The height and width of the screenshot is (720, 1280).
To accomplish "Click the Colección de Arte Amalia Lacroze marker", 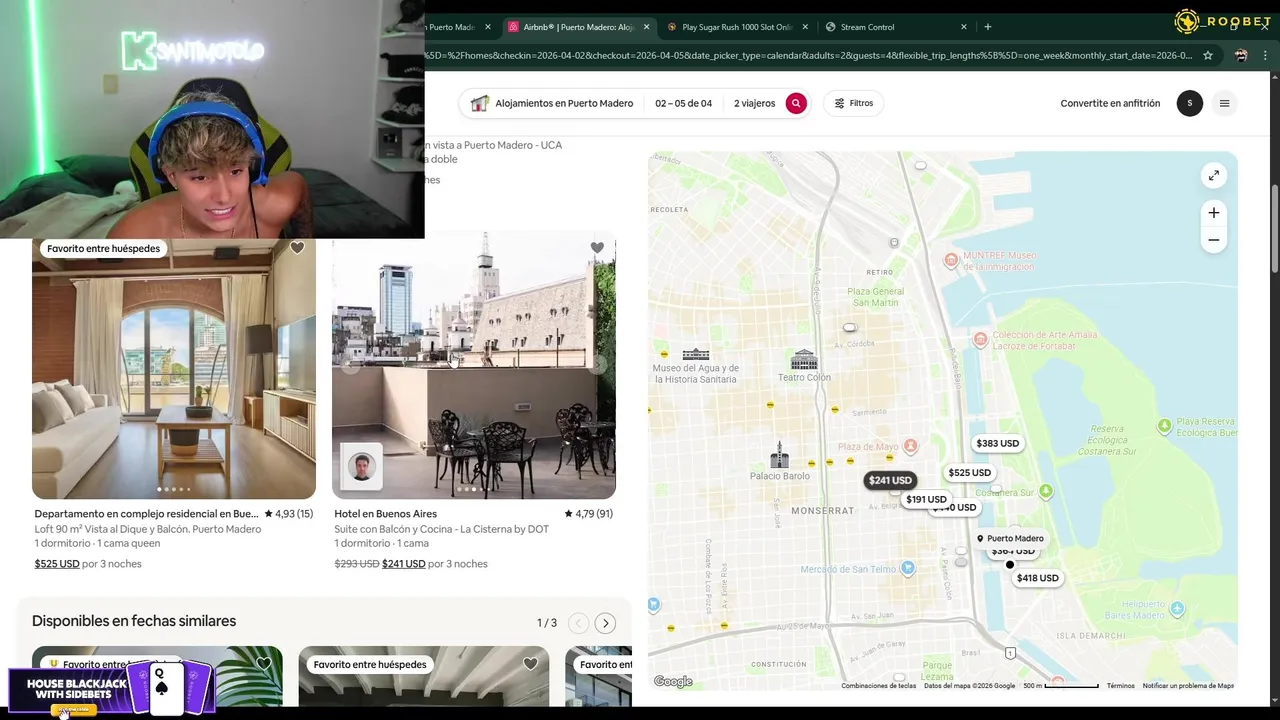I will (980, 340).
